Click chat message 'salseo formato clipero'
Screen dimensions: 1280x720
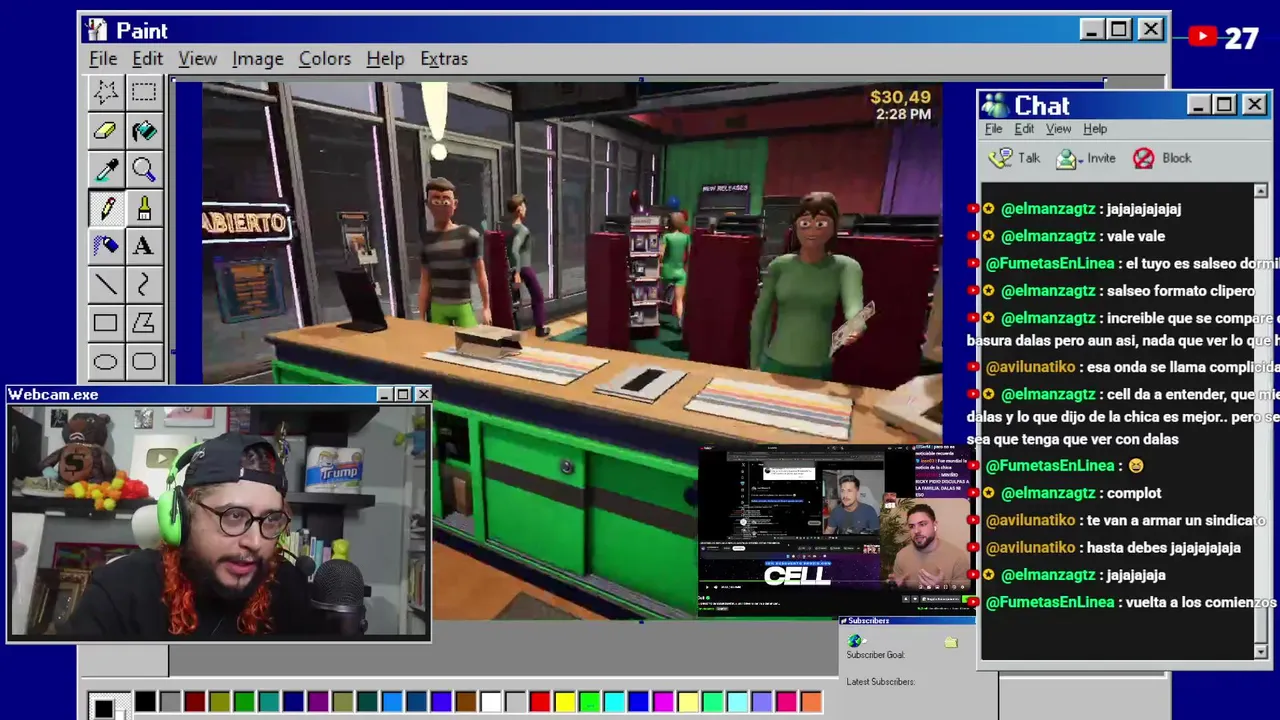click(x=1180, y=290)
